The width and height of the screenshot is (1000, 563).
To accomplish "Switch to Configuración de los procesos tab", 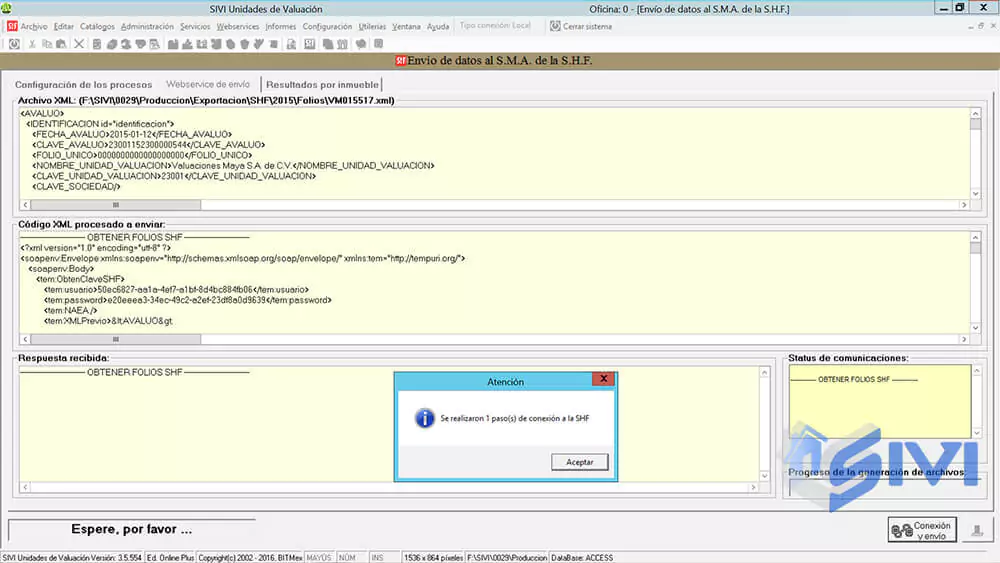I will 84,85.
